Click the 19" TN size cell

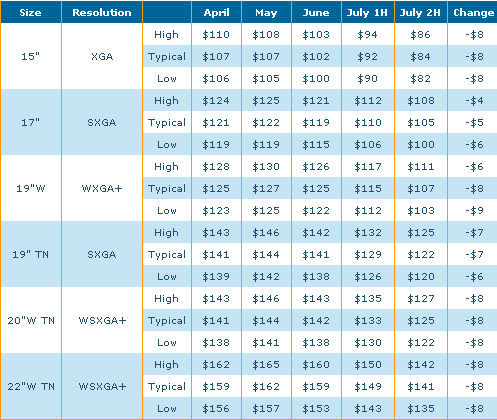pos(31,254)
